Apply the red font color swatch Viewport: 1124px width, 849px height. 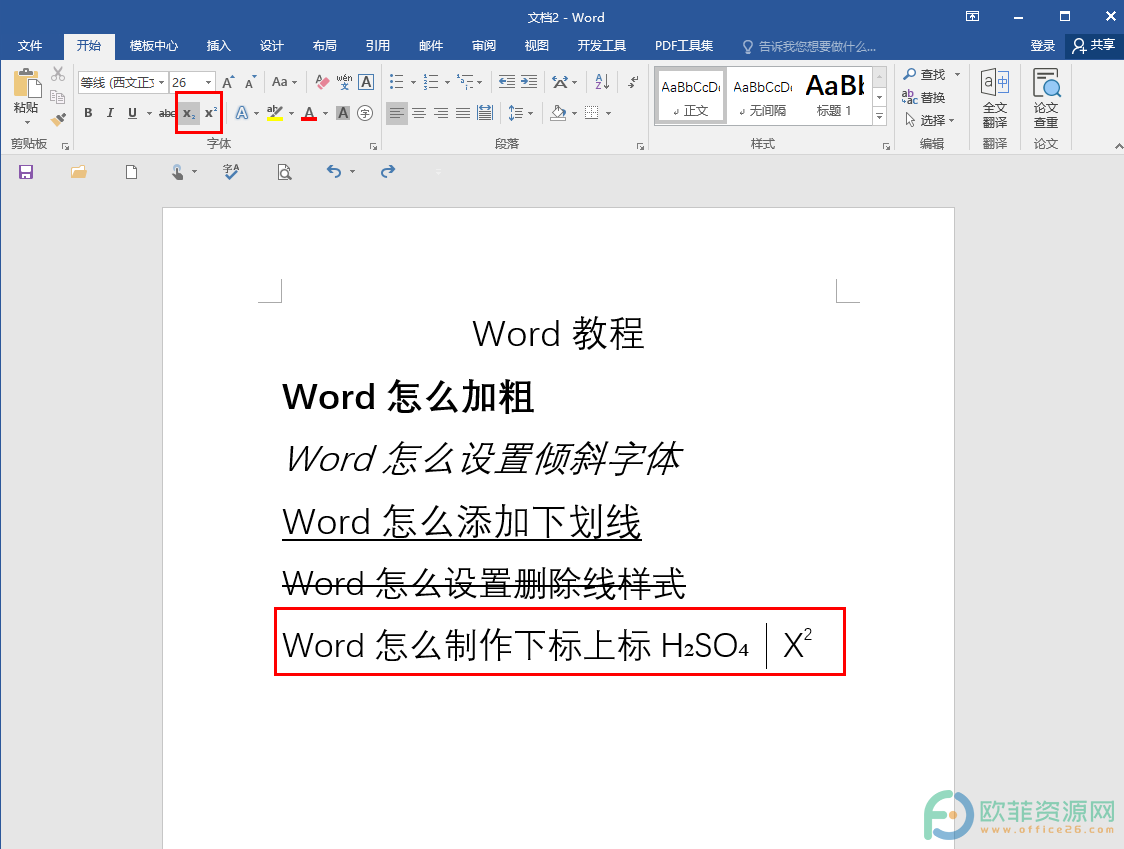tap(309, 113)
